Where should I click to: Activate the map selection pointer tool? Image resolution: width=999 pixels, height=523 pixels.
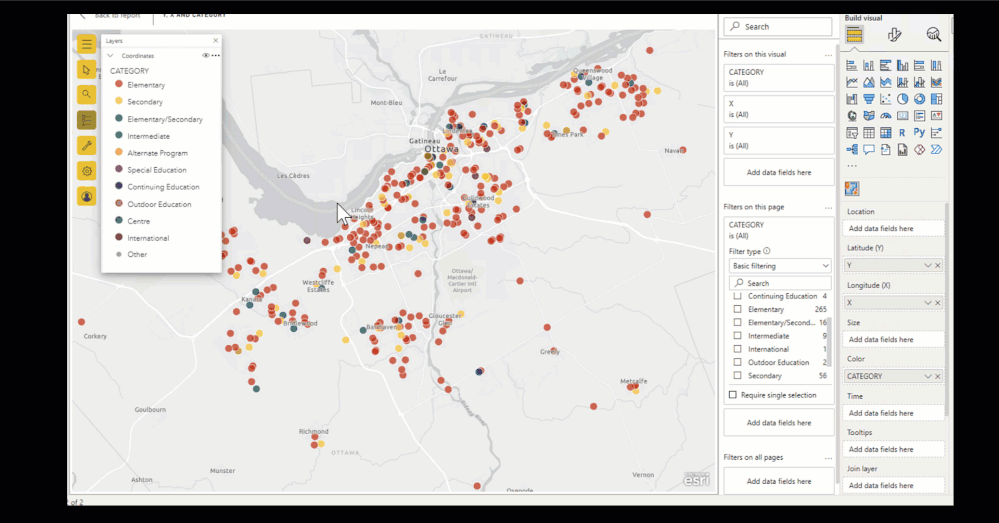(x=87, y=69)
